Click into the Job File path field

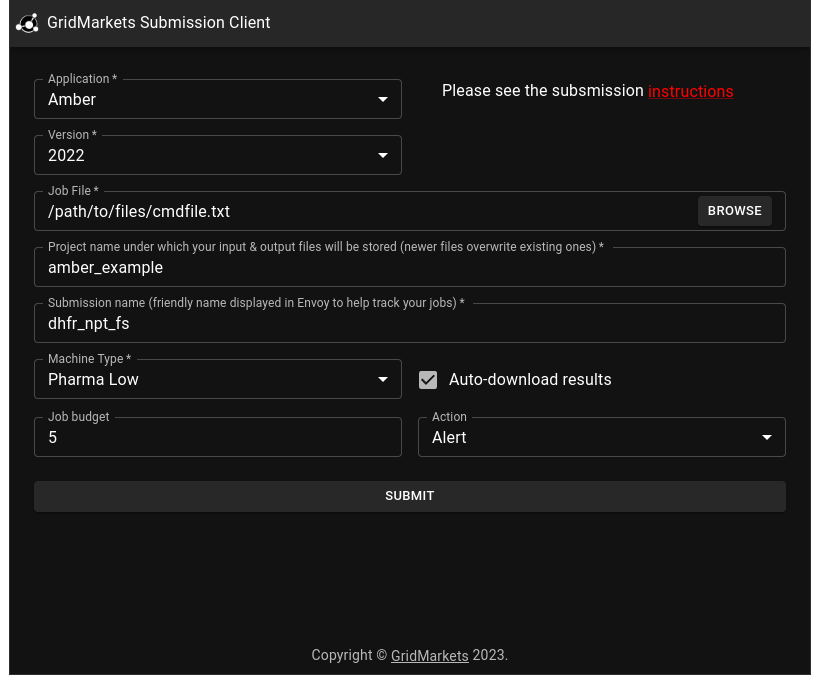click(x=360, y=212)
